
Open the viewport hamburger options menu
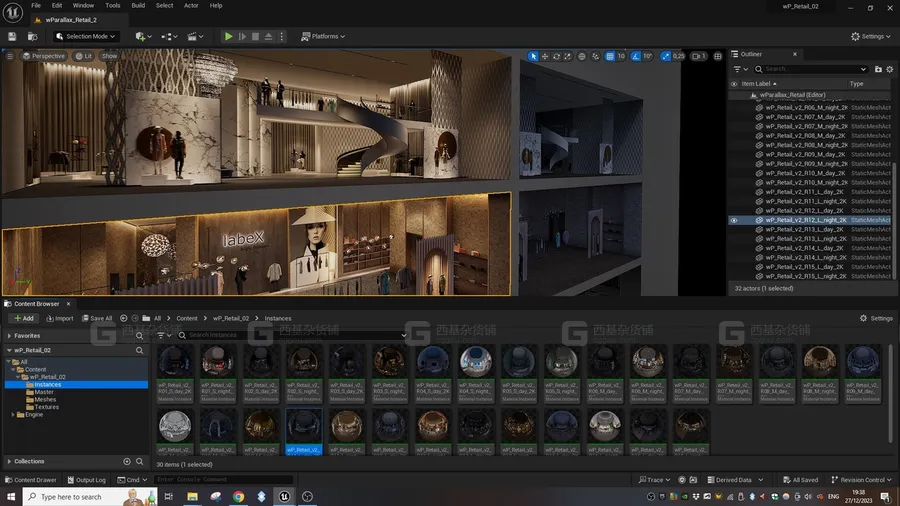point(10,56)
